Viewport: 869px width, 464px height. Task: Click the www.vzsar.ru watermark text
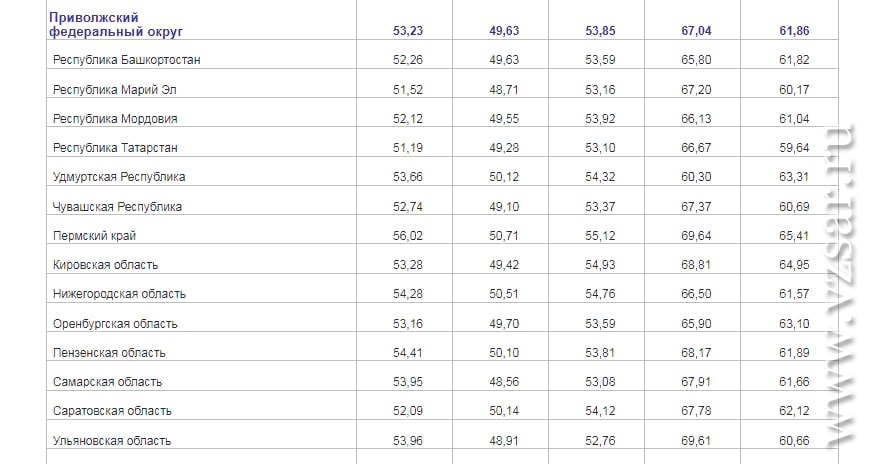(x=840, y=285)
